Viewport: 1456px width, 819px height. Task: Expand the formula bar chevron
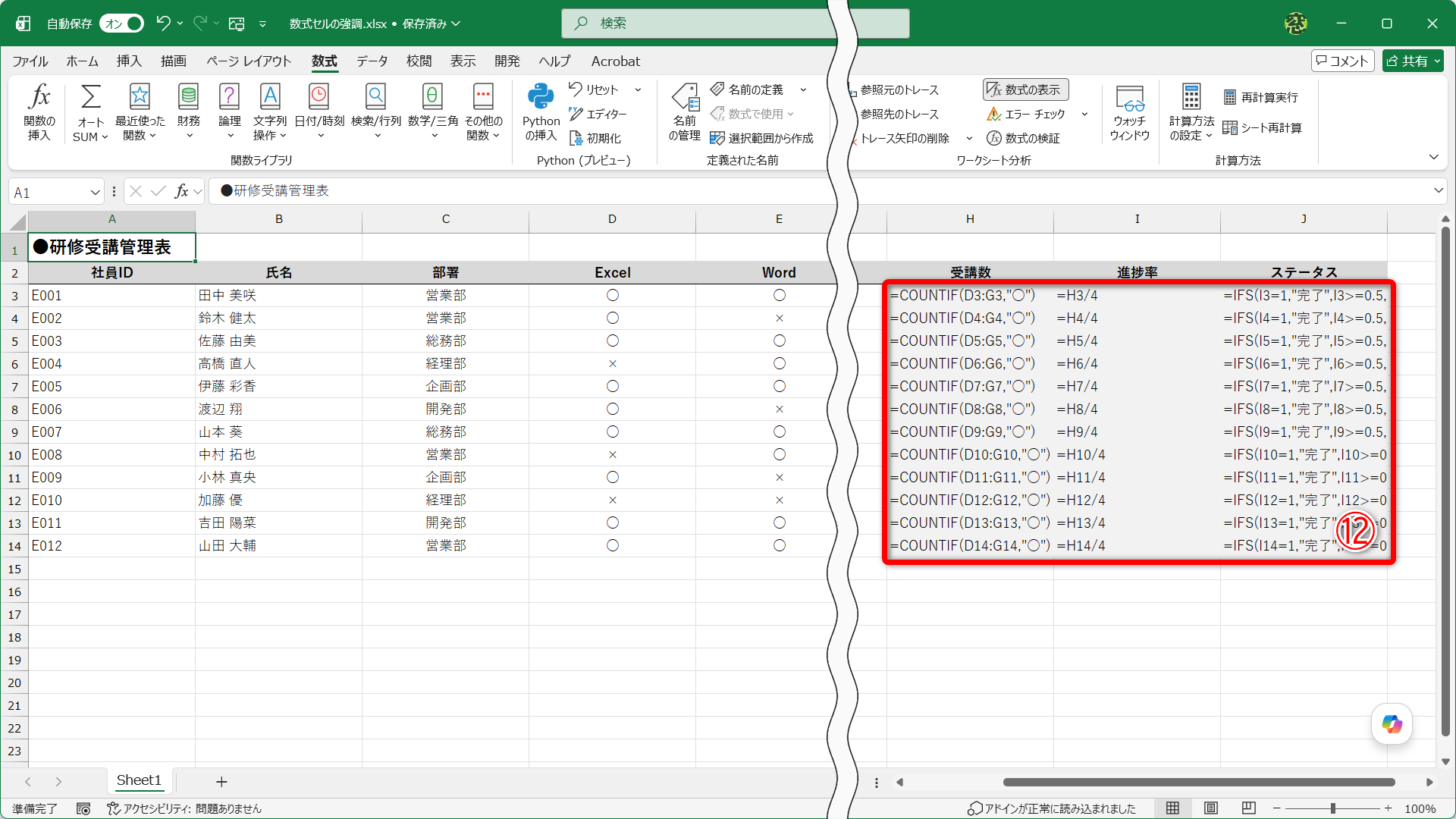click(x=1439, y=191)
